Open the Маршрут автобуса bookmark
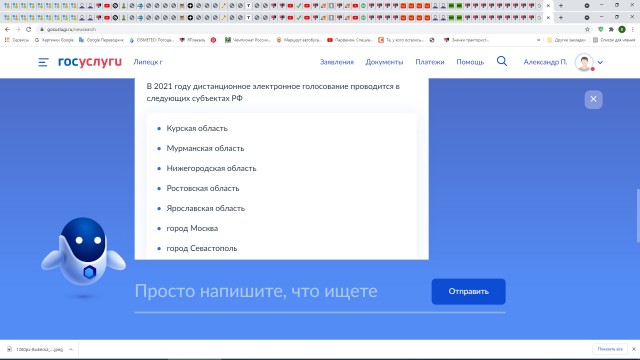 [299, 40]
